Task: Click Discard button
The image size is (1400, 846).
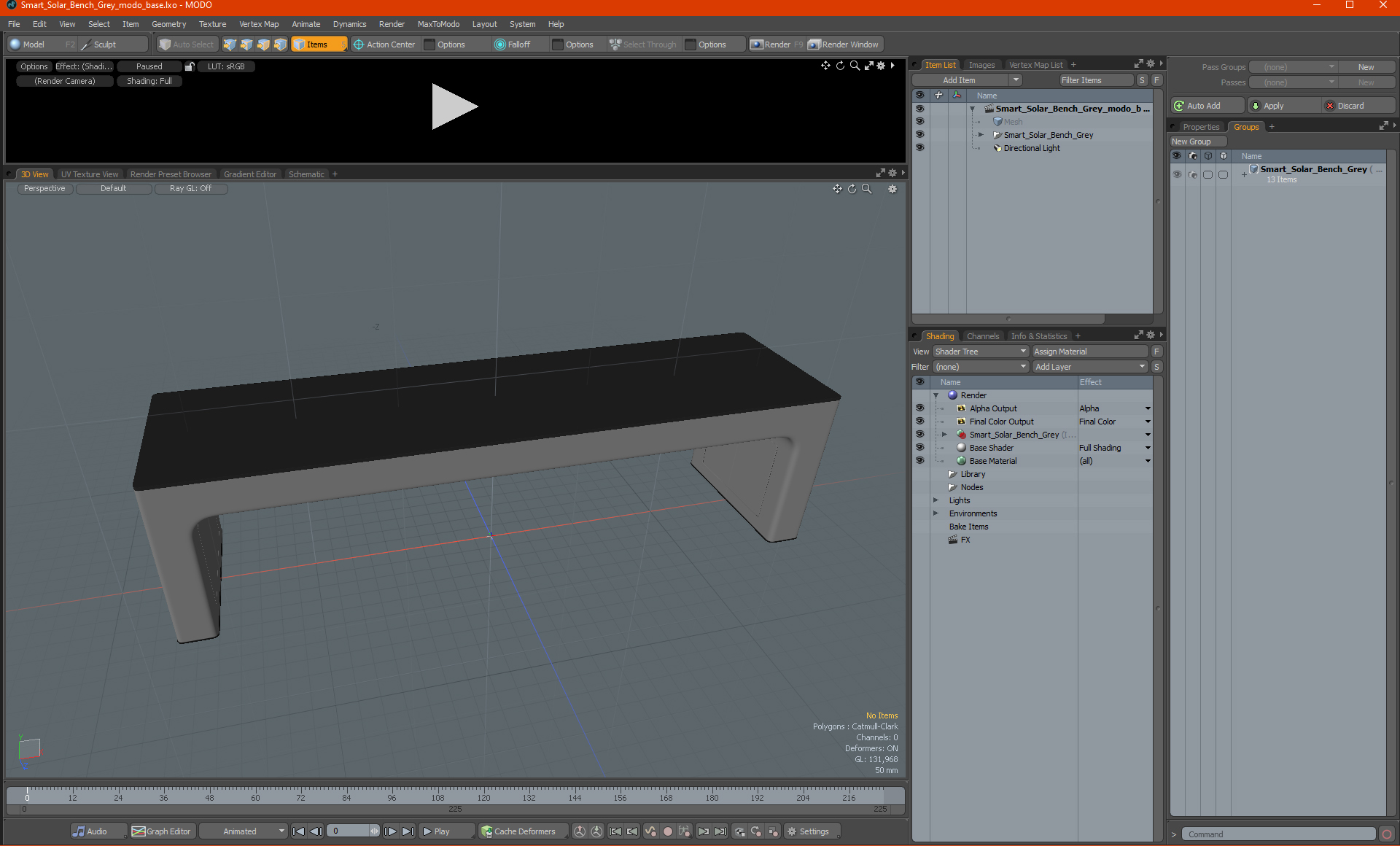Action: (1358, 106)
